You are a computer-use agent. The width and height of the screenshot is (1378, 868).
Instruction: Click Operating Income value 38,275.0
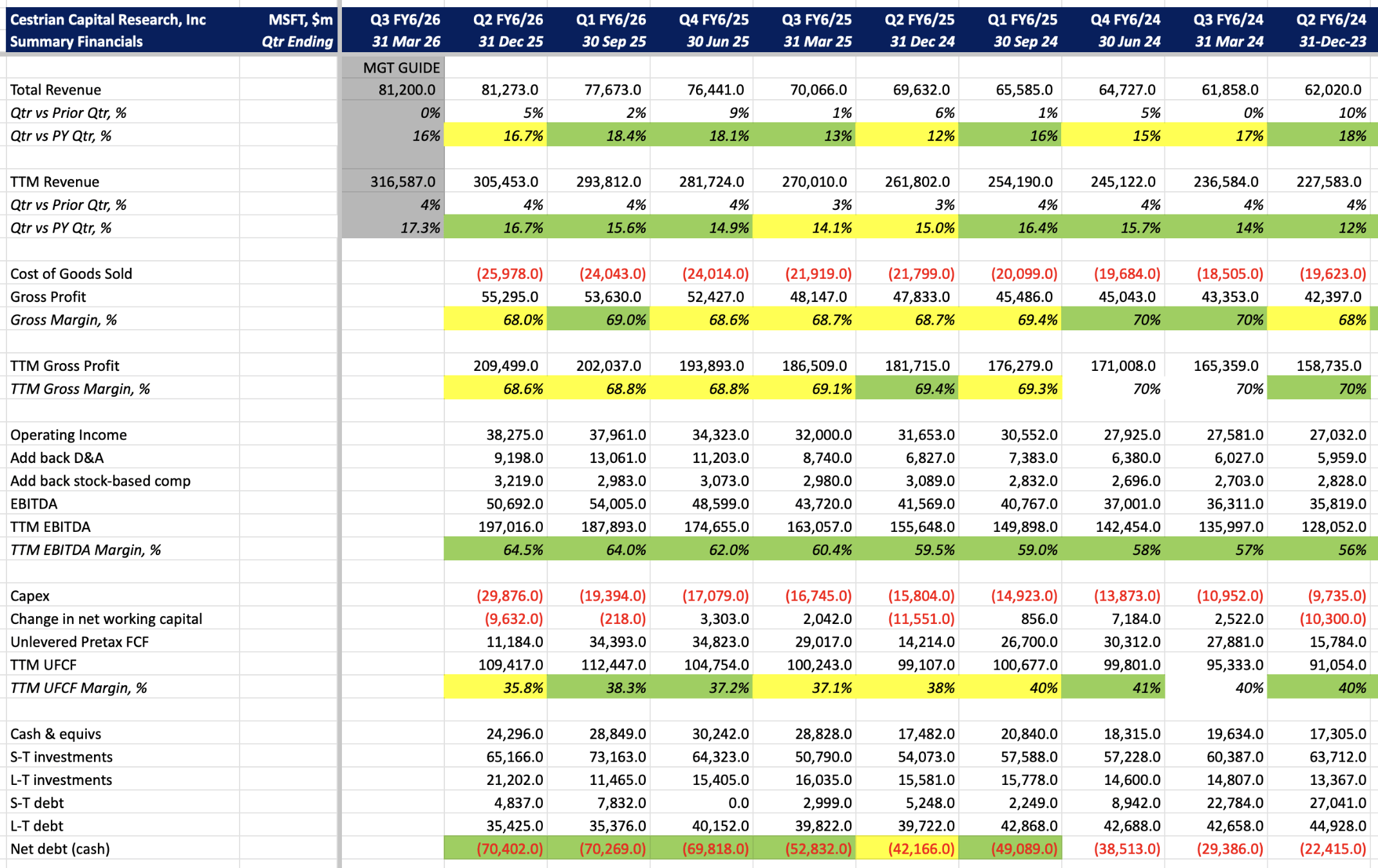tap(514, 435)
